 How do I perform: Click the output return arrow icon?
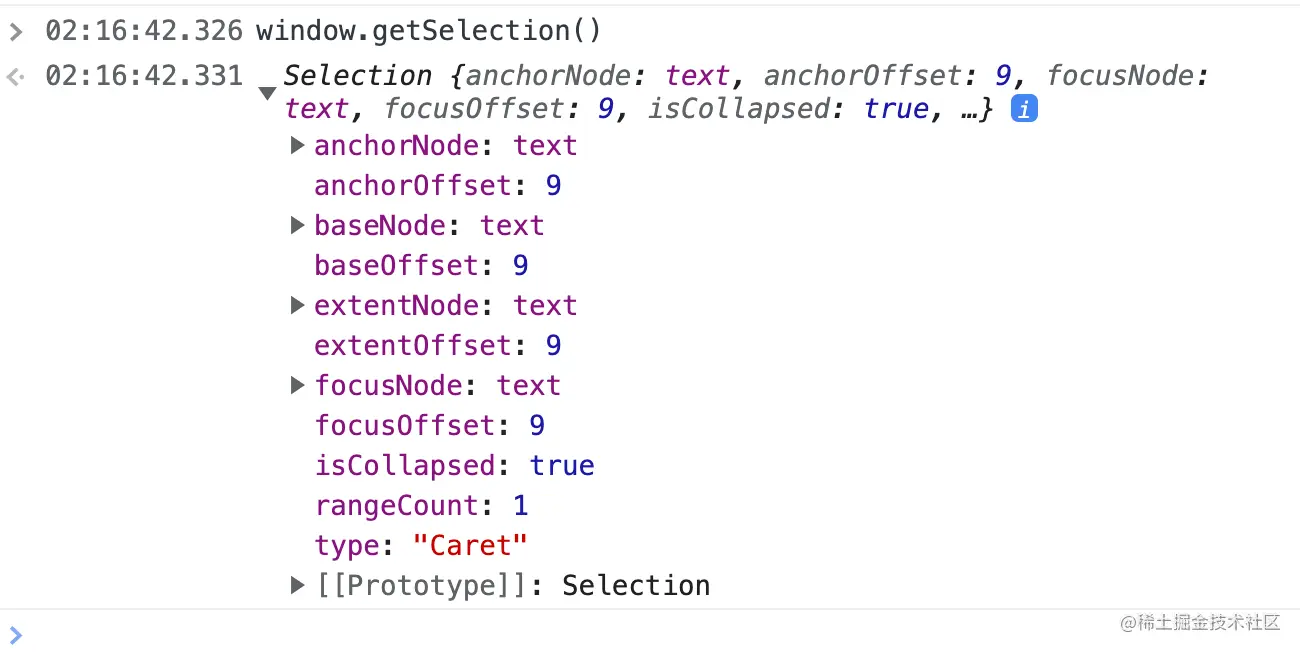click(x=15, y=76)
